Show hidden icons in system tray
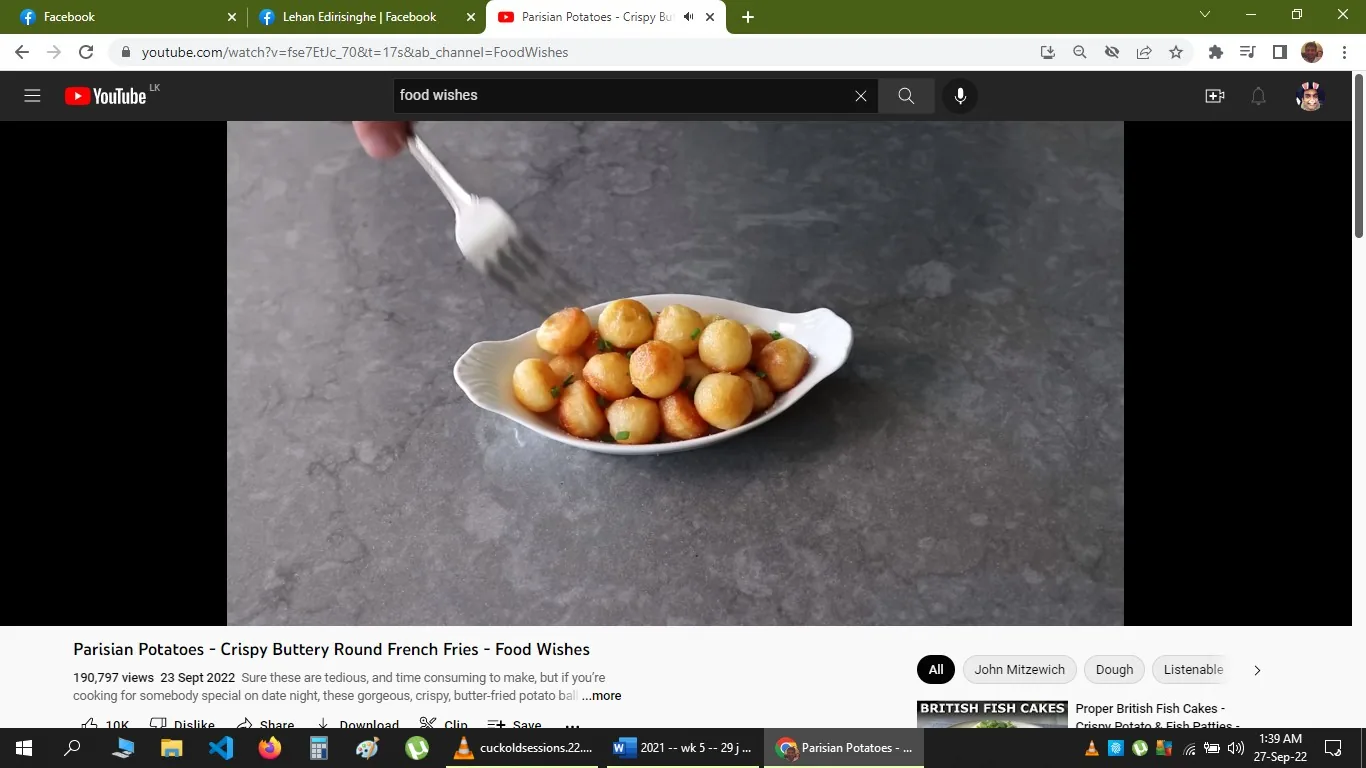 point(1091,747)
